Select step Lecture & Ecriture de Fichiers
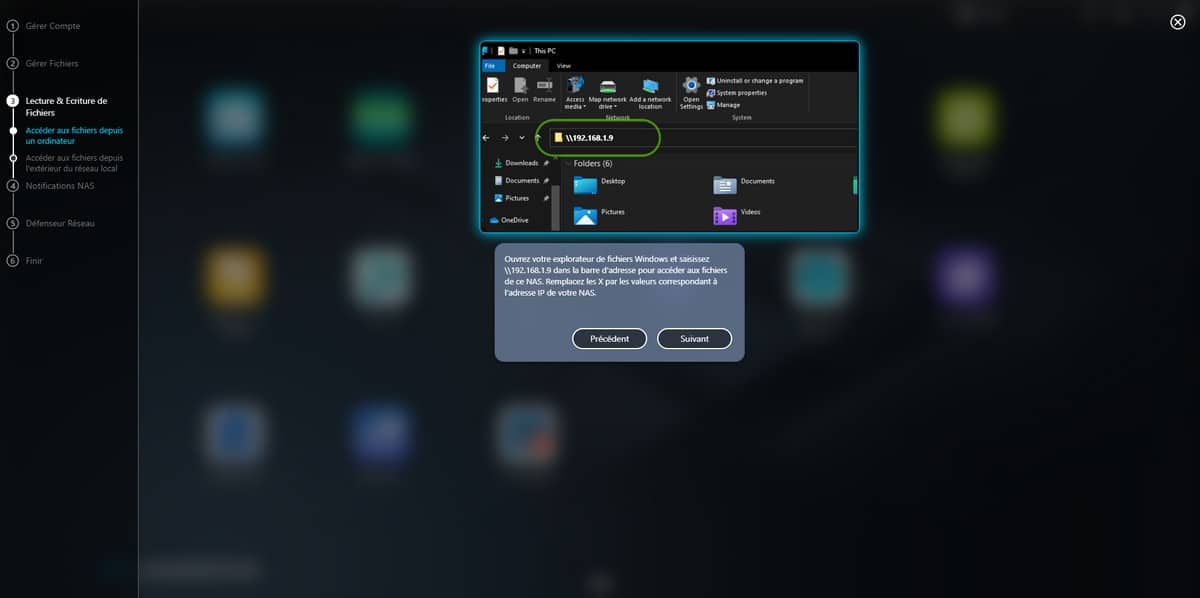The height and width of the screenshot is (598, 1200). [x=66, y=107]
